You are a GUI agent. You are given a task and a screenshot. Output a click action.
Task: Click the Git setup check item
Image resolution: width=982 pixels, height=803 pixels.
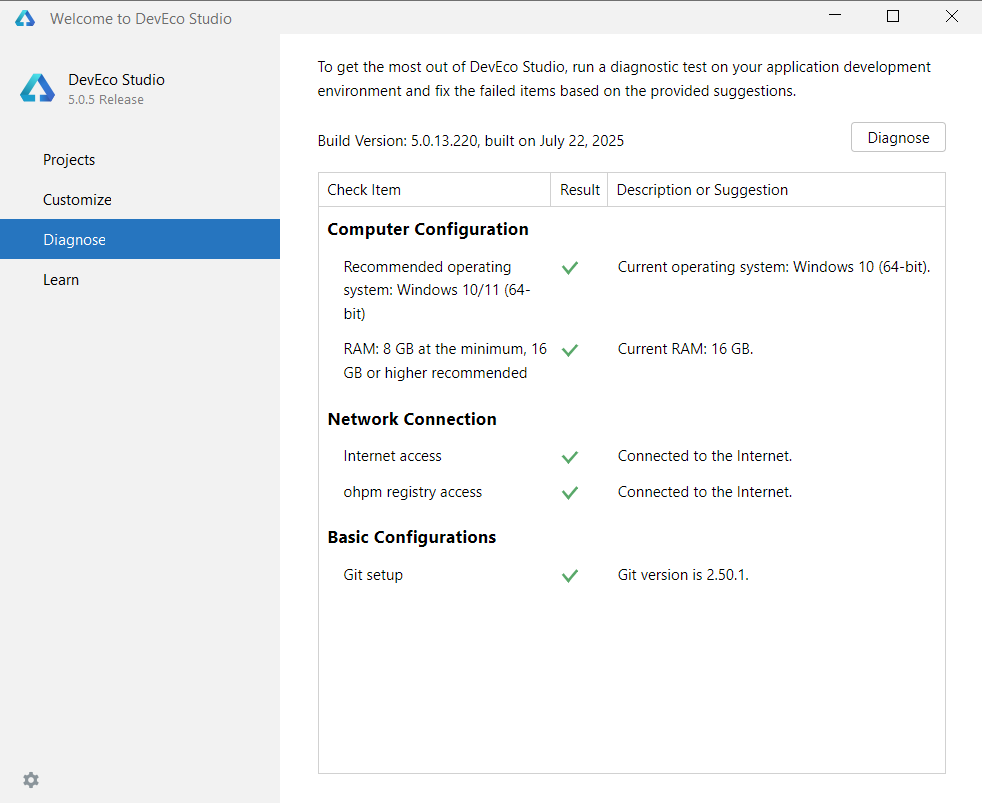tap(373, 575)
